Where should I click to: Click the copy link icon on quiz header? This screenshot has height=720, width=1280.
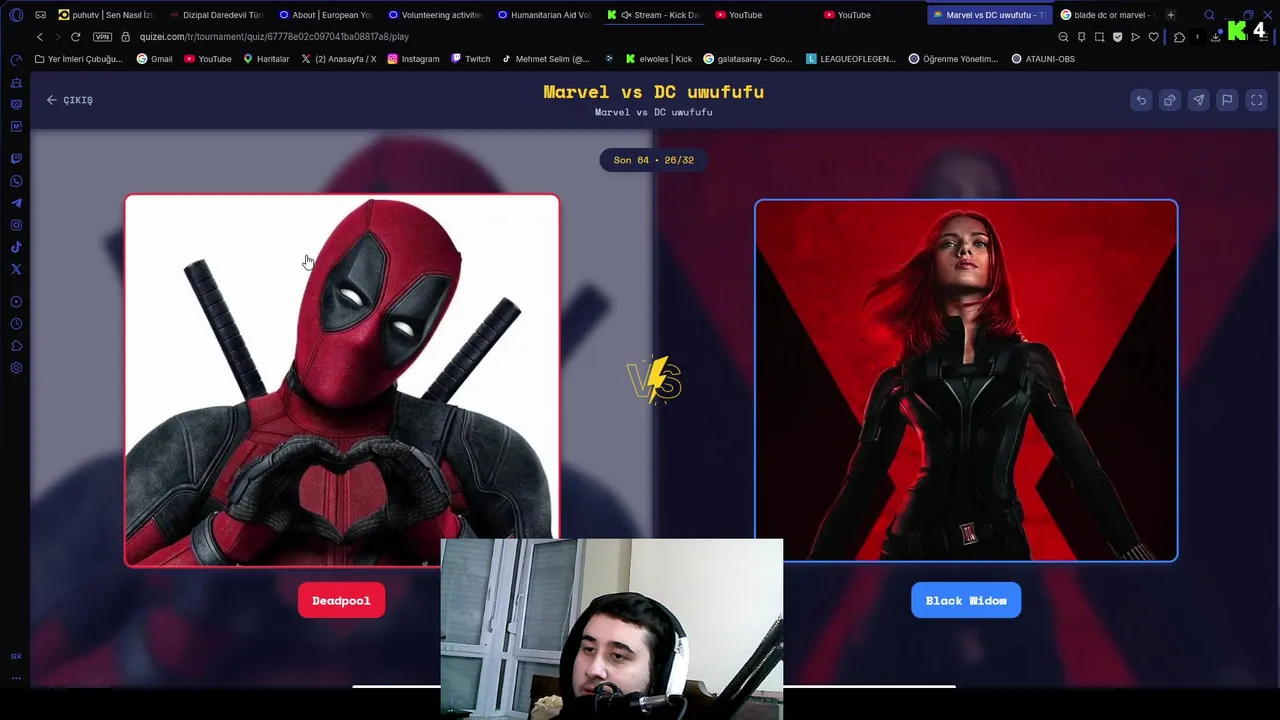tap(1169, 100)
